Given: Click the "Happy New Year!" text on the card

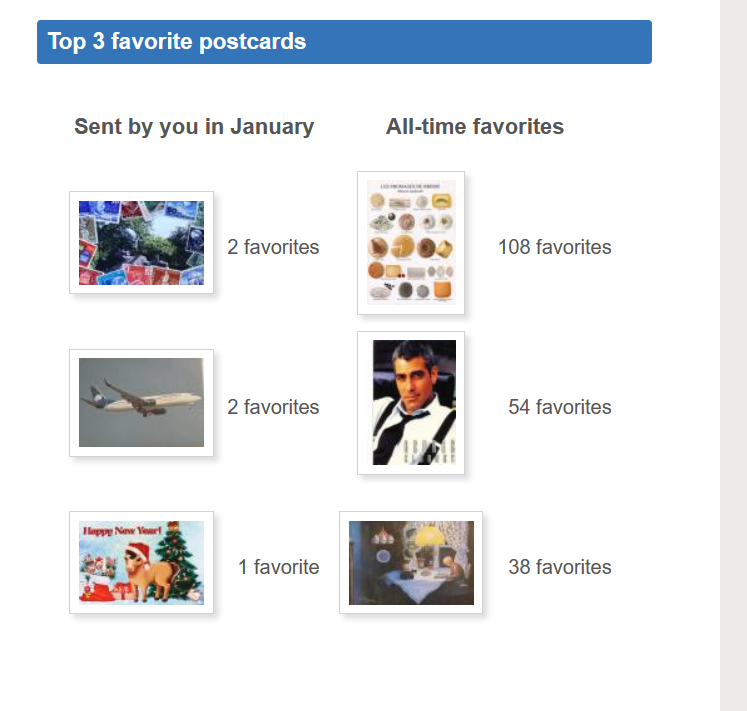Looking at the screenshot, I should [x=120, y=531].
